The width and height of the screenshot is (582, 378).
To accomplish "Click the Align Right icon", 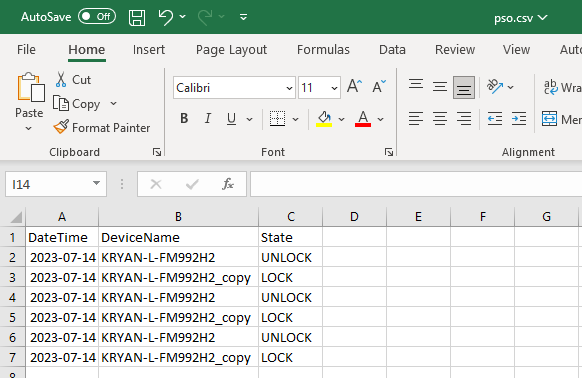I will point(464,119).
